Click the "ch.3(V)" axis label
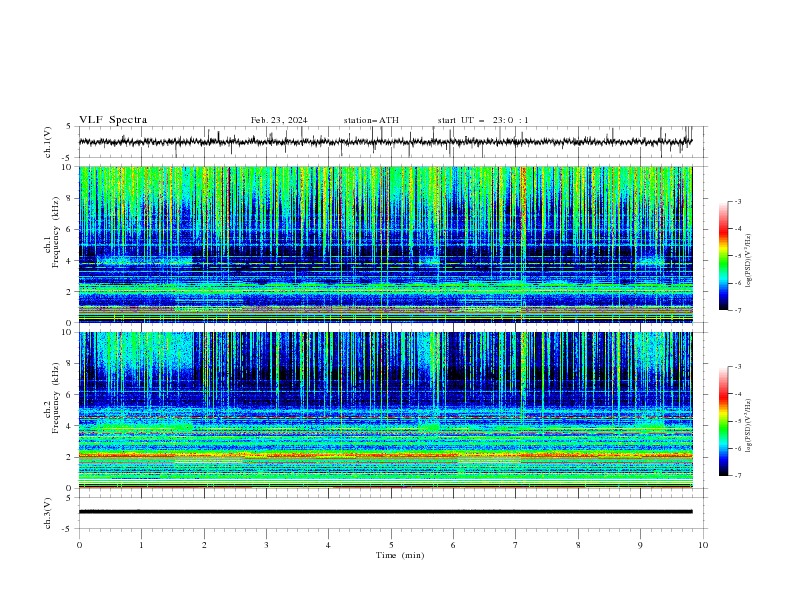This screenshot has height=612, width=792. 48,513
